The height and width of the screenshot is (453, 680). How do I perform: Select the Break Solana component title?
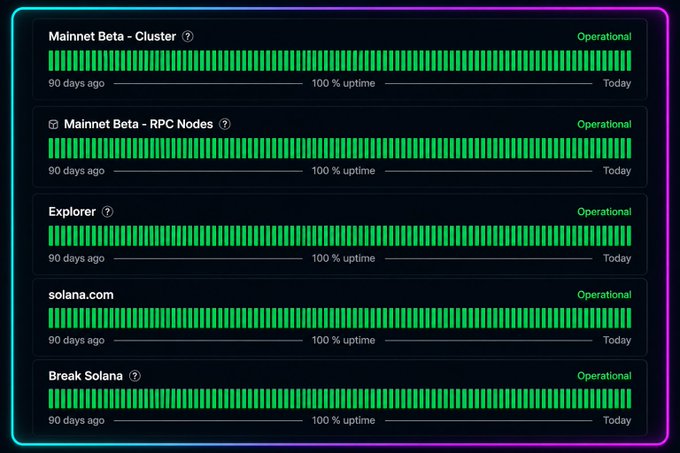click(x=85, y=376)
